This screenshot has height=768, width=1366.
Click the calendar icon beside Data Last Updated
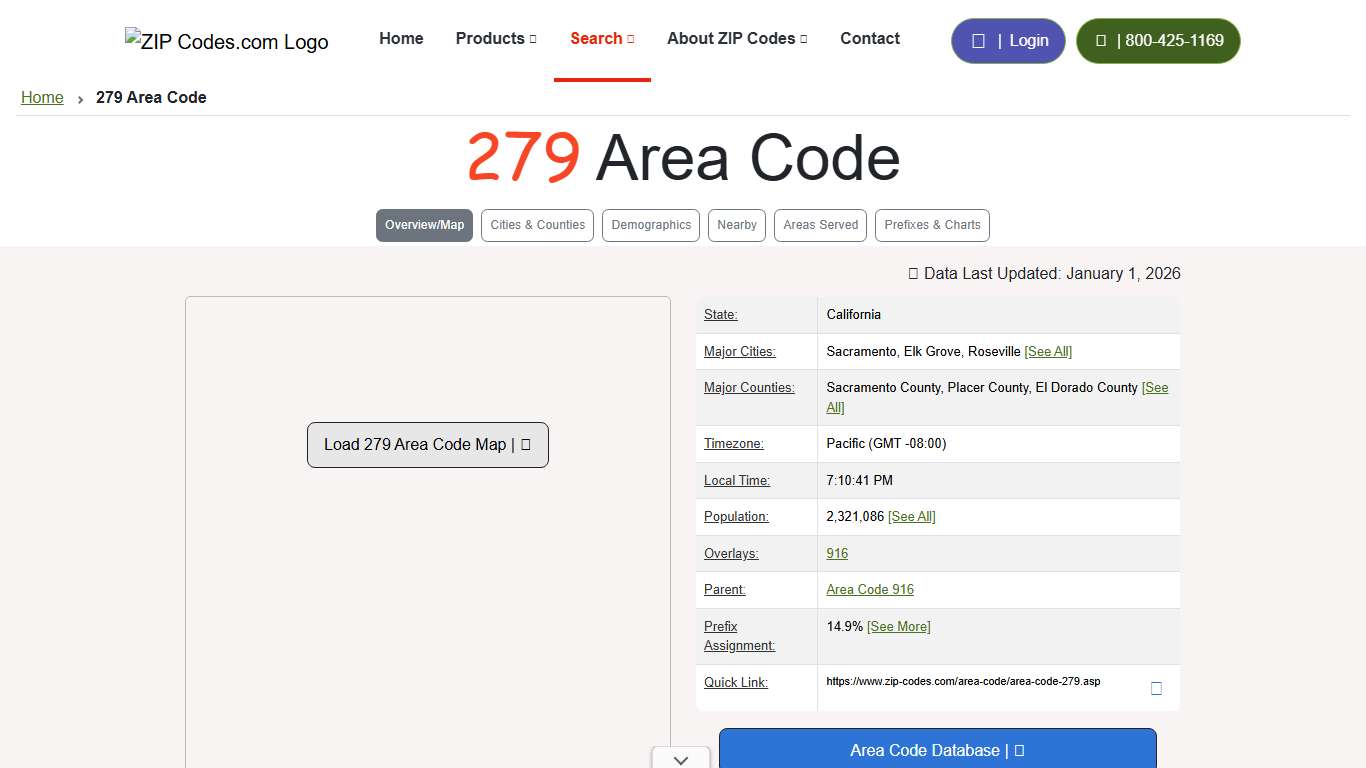(x=912, y=273)
